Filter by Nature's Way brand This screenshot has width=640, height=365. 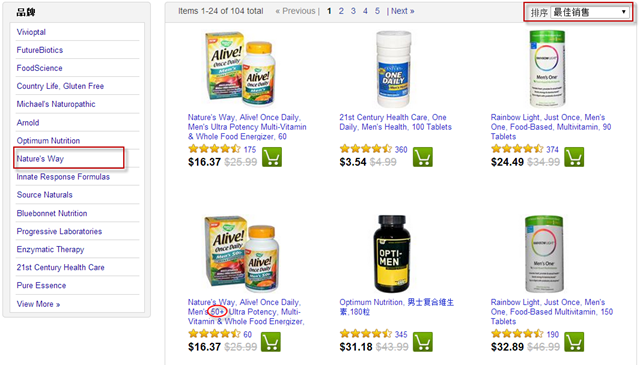(x=40, y=158)
